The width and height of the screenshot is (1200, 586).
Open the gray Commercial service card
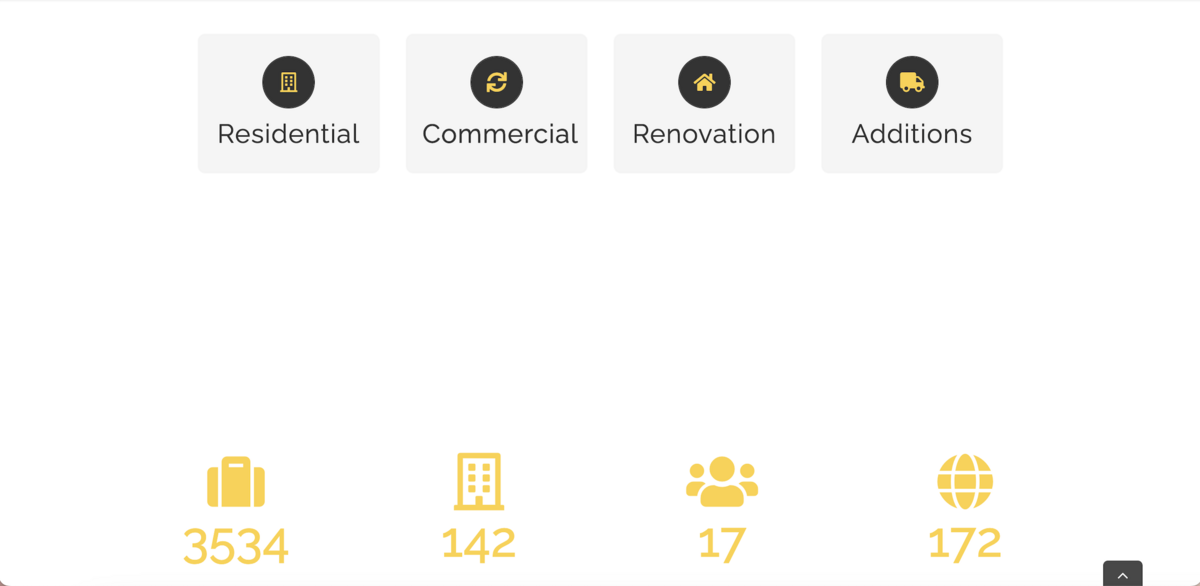pos(496,103)
